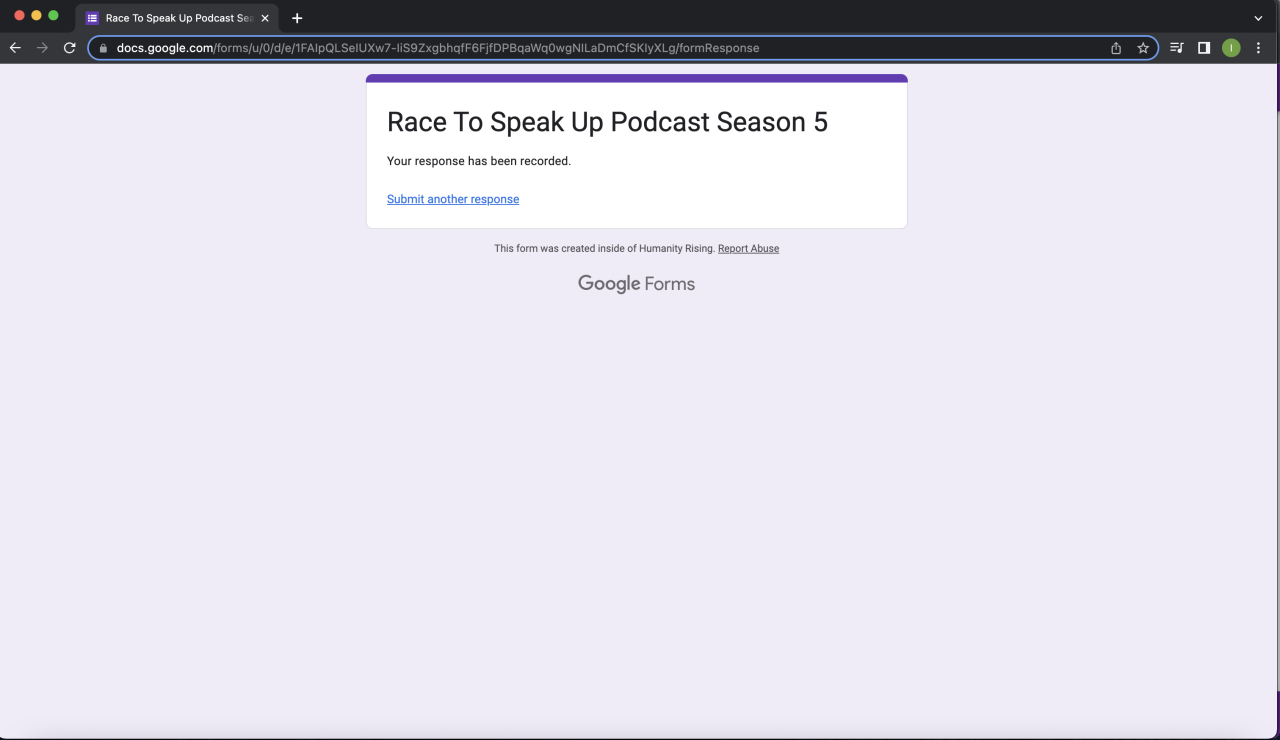The height and width of the screenshot is (740, 1280).
Task: Click the yellow minimize window button
Action: pos(37,16)
